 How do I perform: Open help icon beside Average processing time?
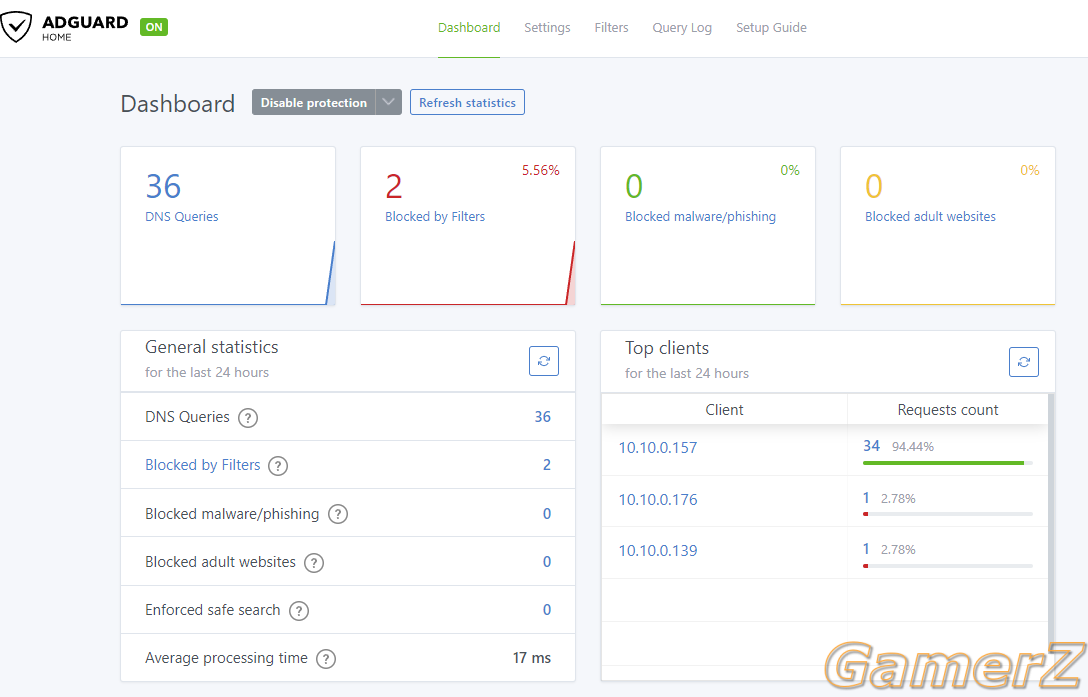(x=326, y=659)
